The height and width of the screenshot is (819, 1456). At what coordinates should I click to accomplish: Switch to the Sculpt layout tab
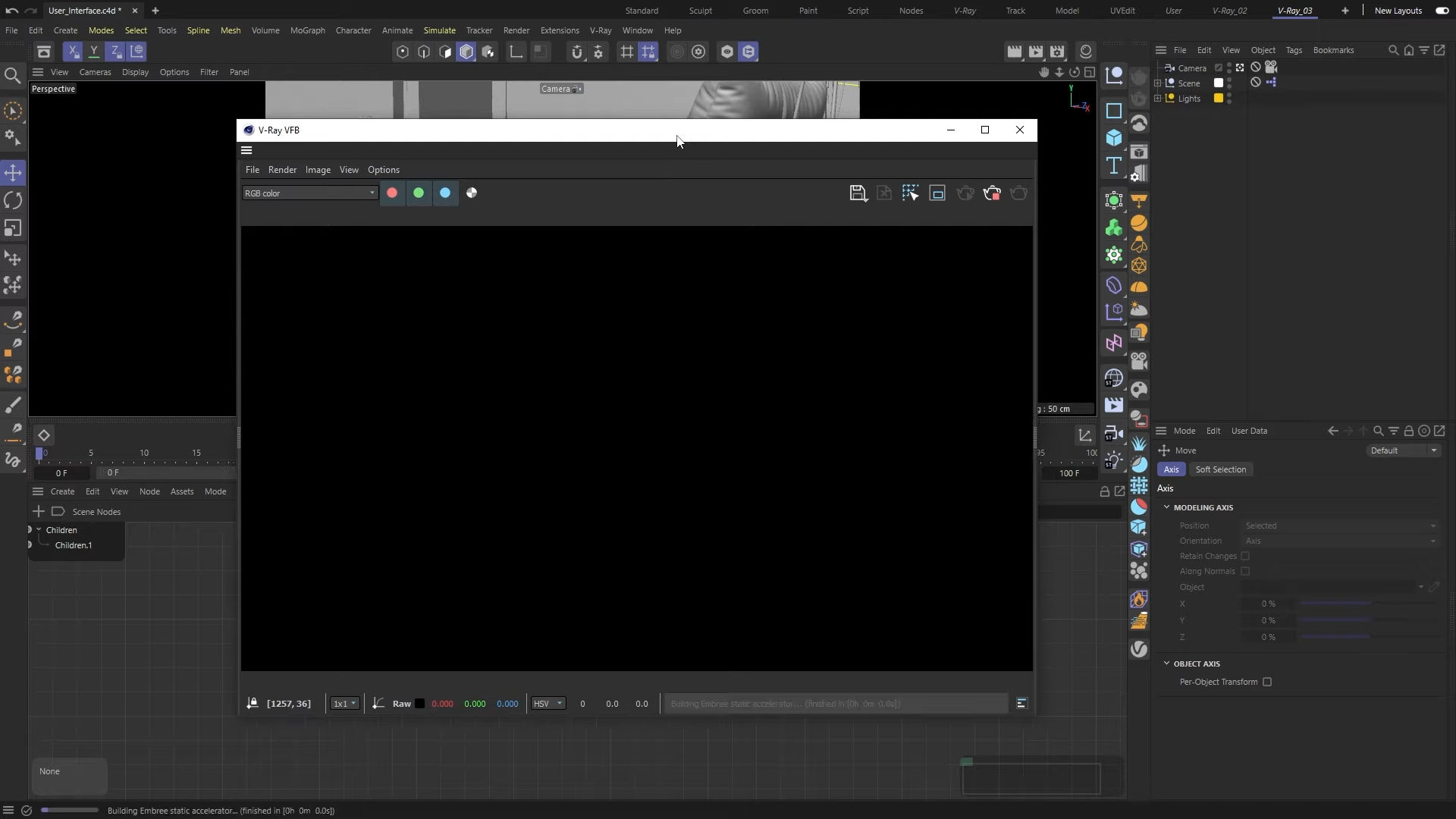click(x=701, y=11)
